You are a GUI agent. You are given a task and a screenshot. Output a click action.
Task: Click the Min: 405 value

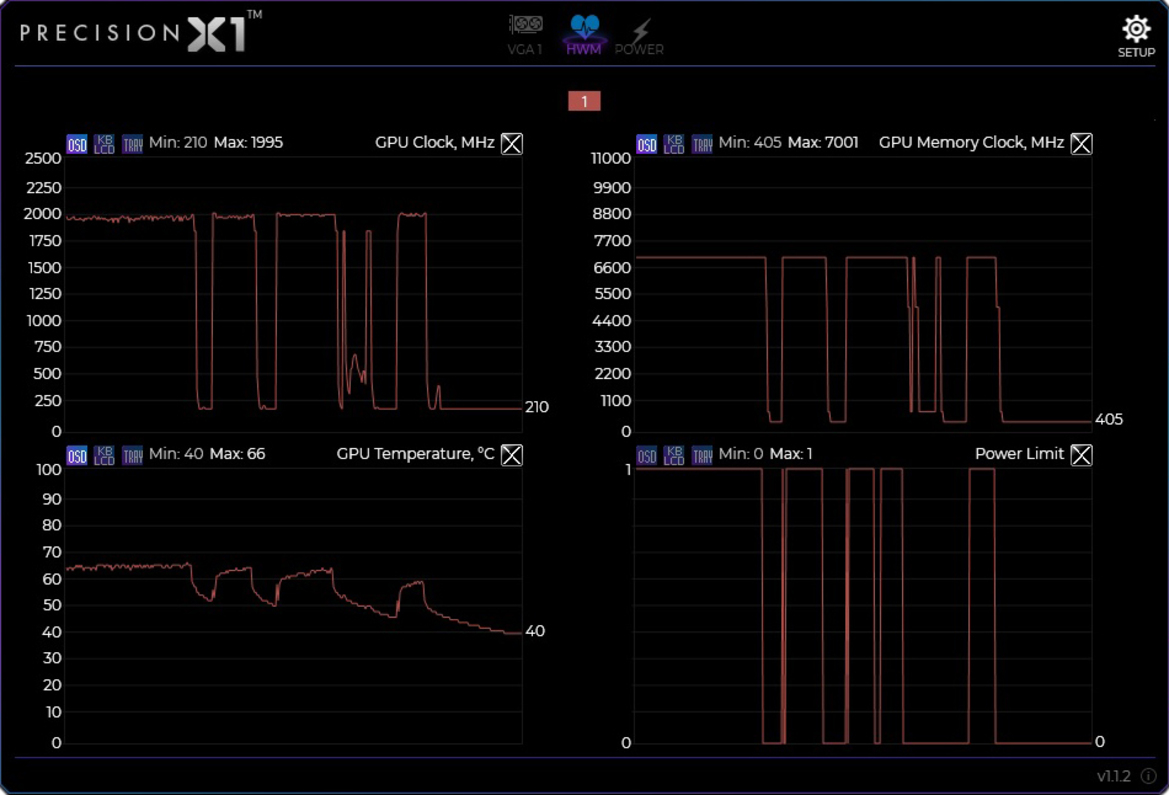coord(749,142)
